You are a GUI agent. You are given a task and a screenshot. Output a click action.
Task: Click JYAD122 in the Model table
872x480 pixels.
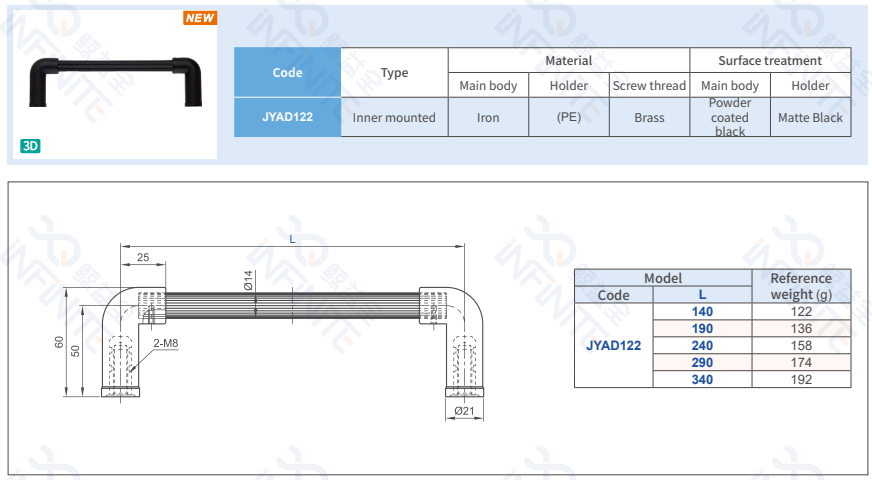[x=613, y=345]
